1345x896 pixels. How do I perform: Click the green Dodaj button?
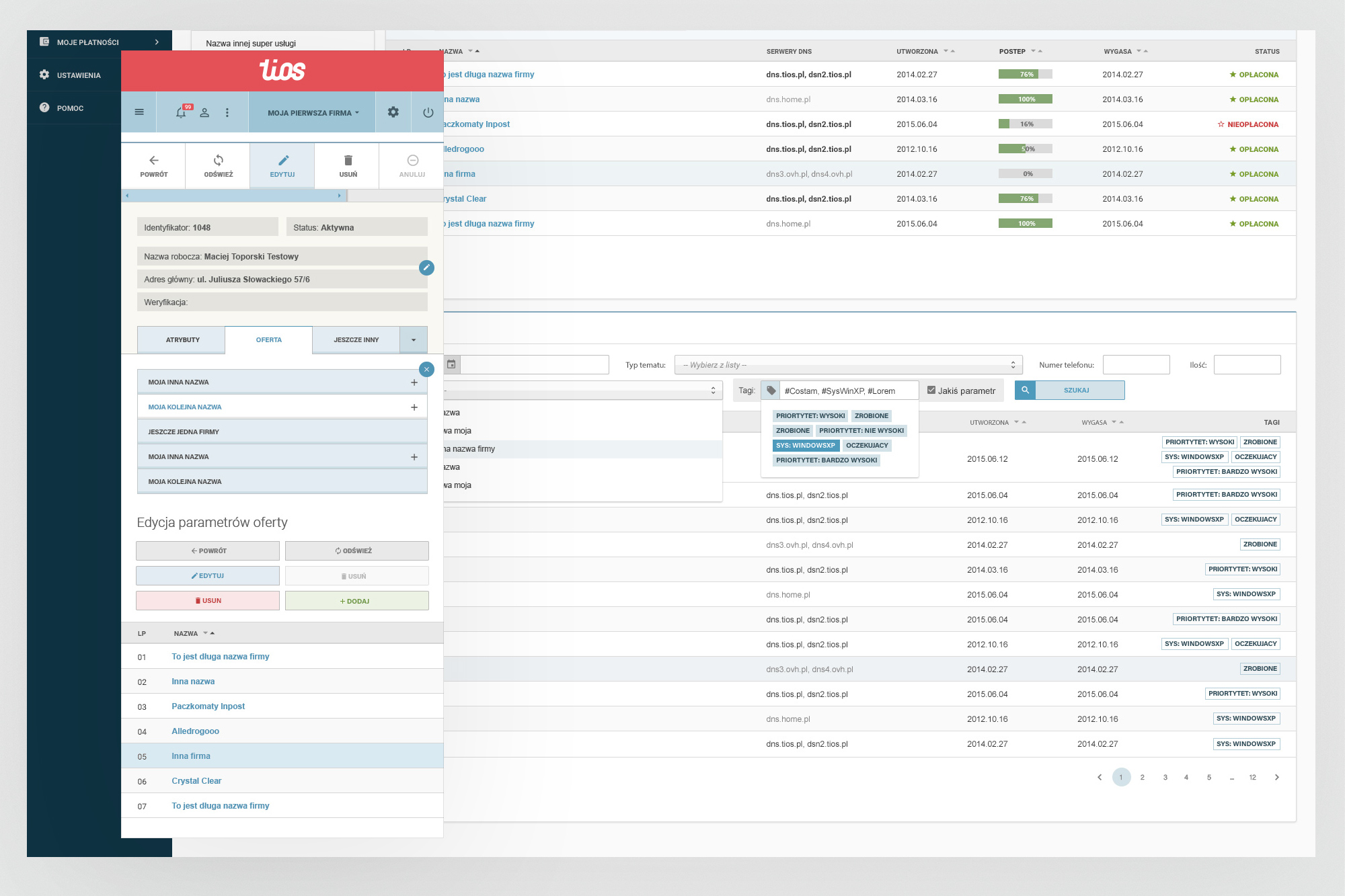(356, 601)
